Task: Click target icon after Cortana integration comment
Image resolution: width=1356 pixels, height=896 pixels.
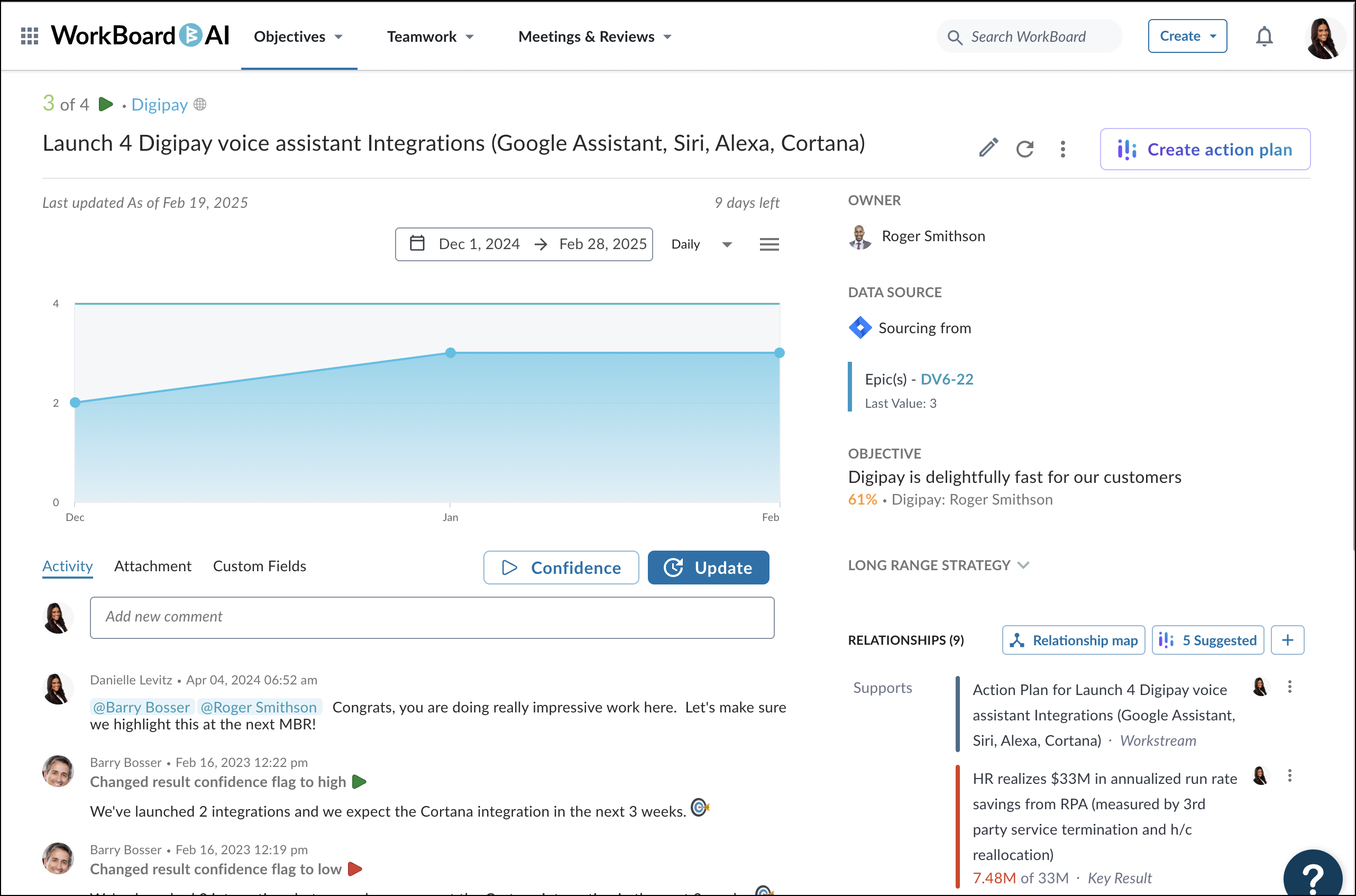Action: pos(700,808)
